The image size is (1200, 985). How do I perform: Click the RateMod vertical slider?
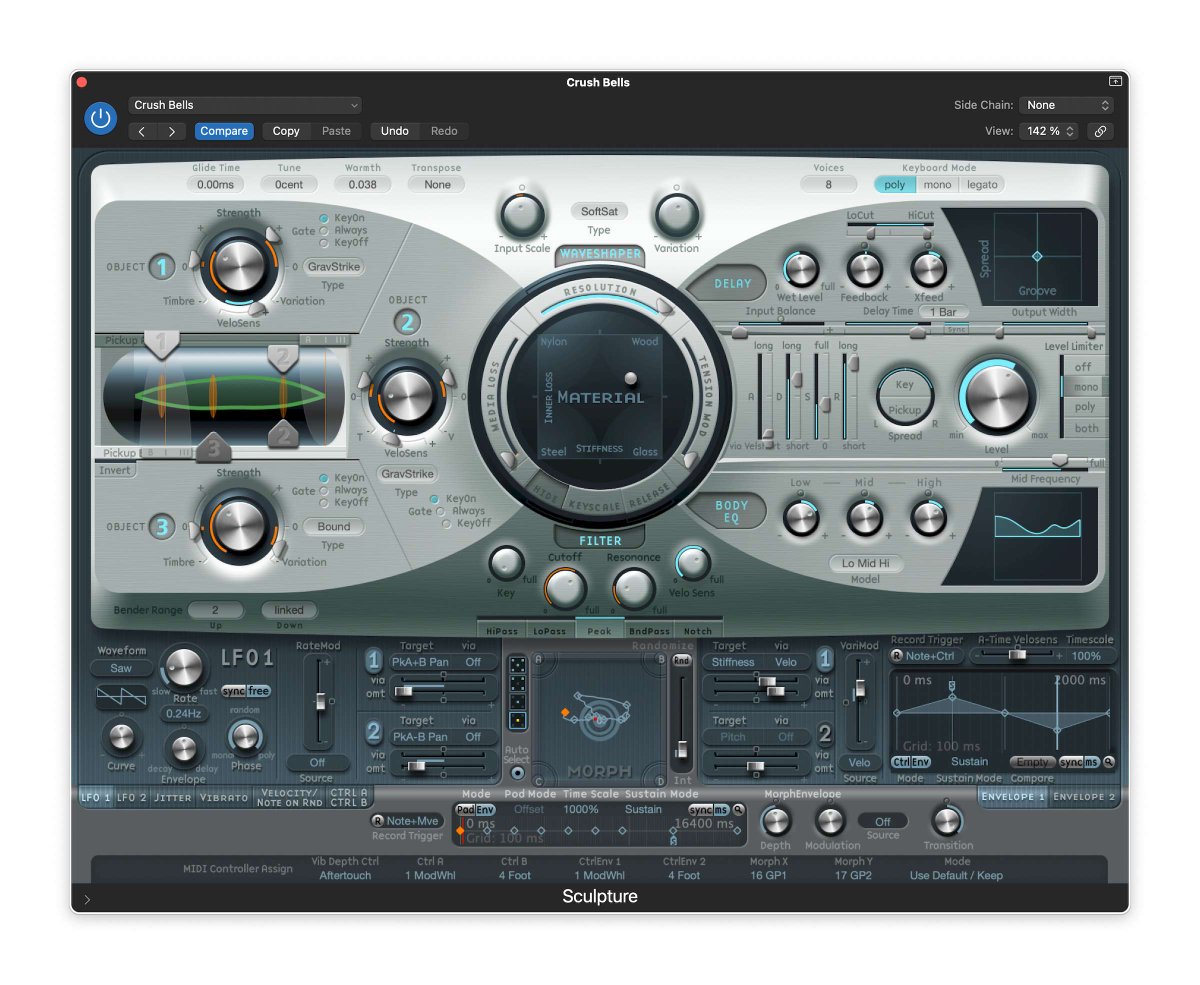(320, 702)
